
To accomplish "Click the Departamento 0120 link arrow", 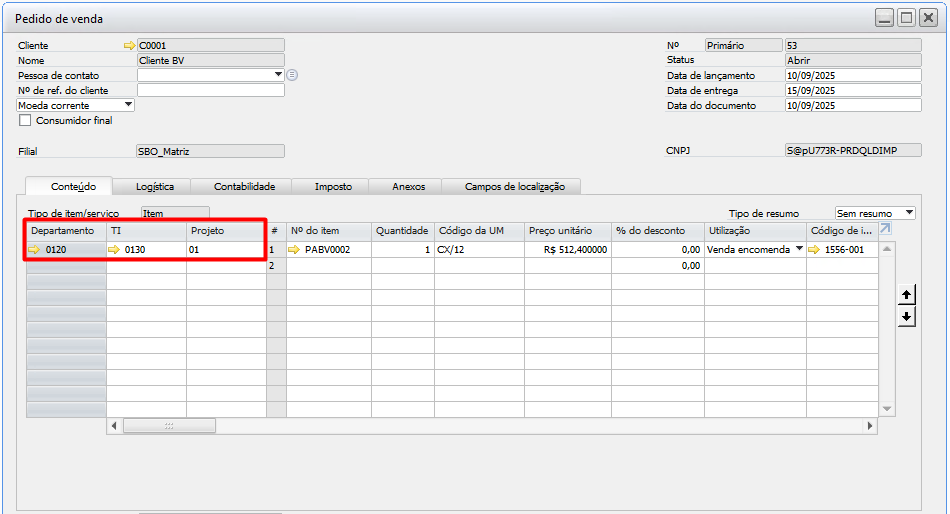I will tap(35, 250).
